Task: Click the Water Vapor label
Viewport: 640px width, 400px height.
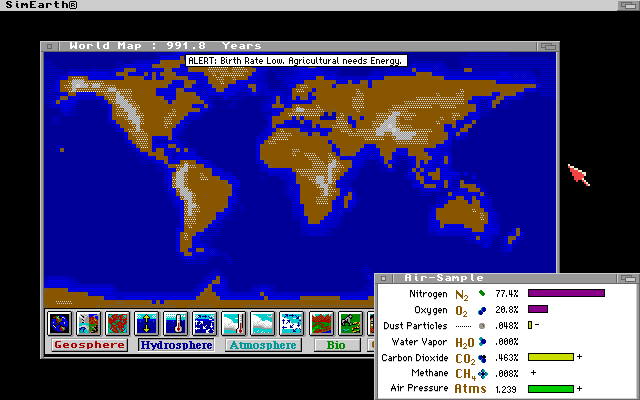Action: pyautogui.click(x=420, y=342)
